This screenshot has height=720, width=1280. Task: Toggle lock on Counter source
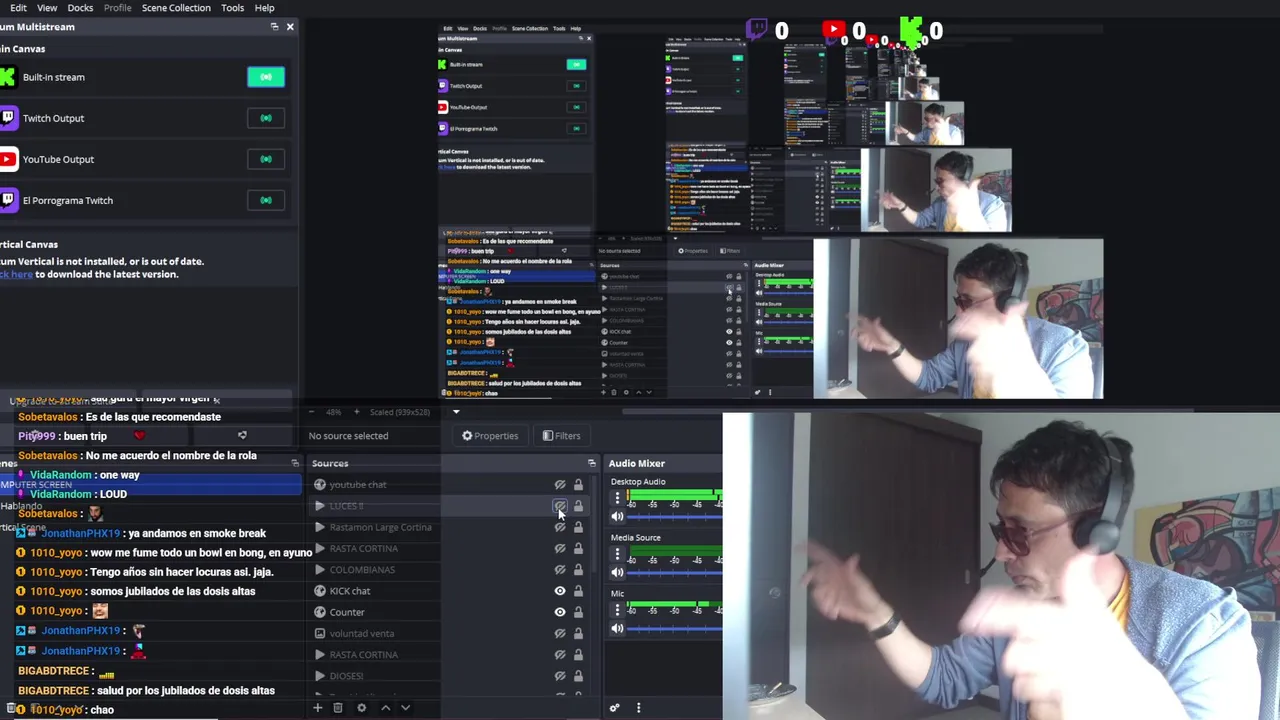(x=578, y=612)
